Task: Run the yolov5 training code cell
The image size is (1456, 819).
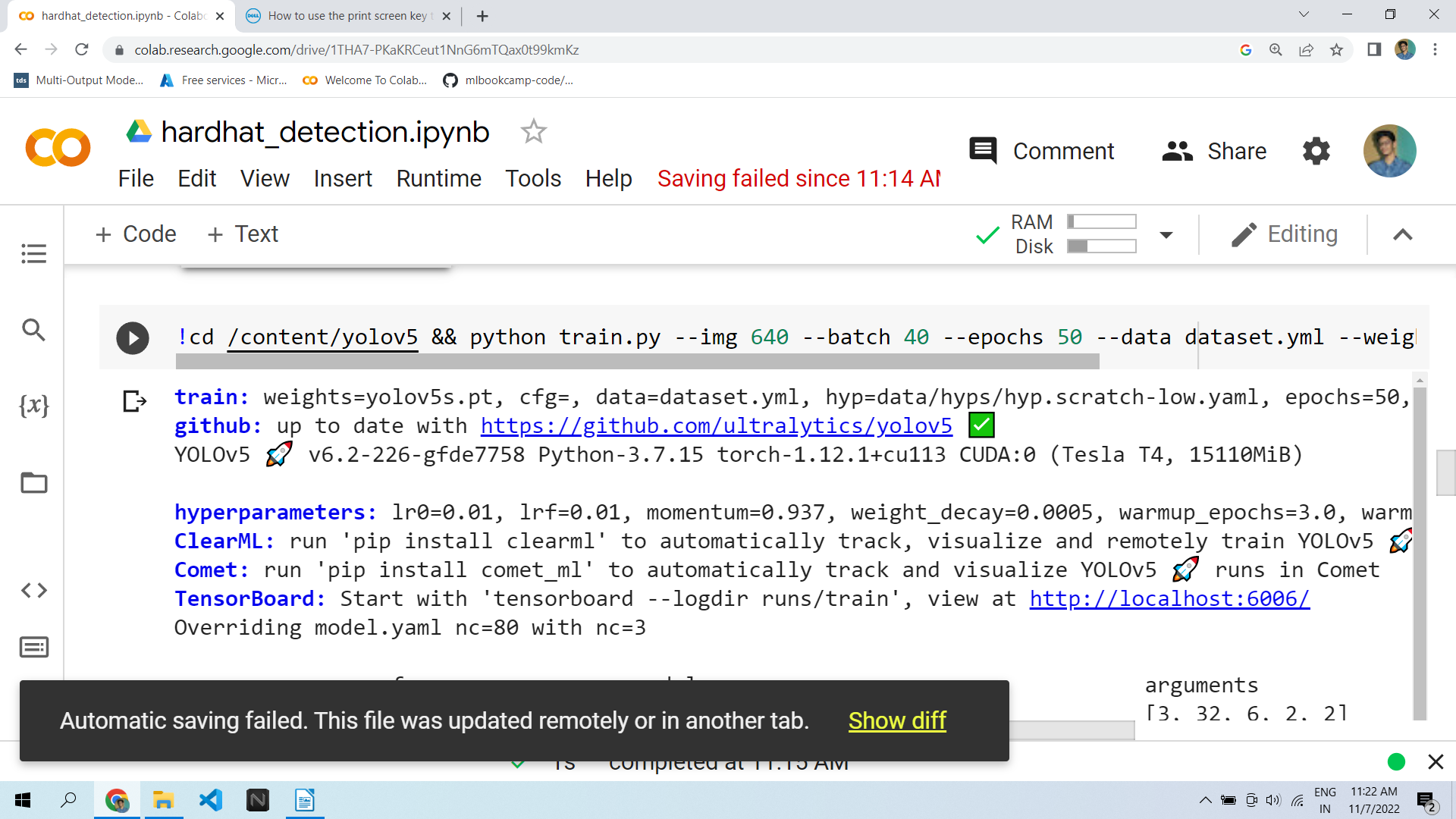Action: (x=133, y=338)
